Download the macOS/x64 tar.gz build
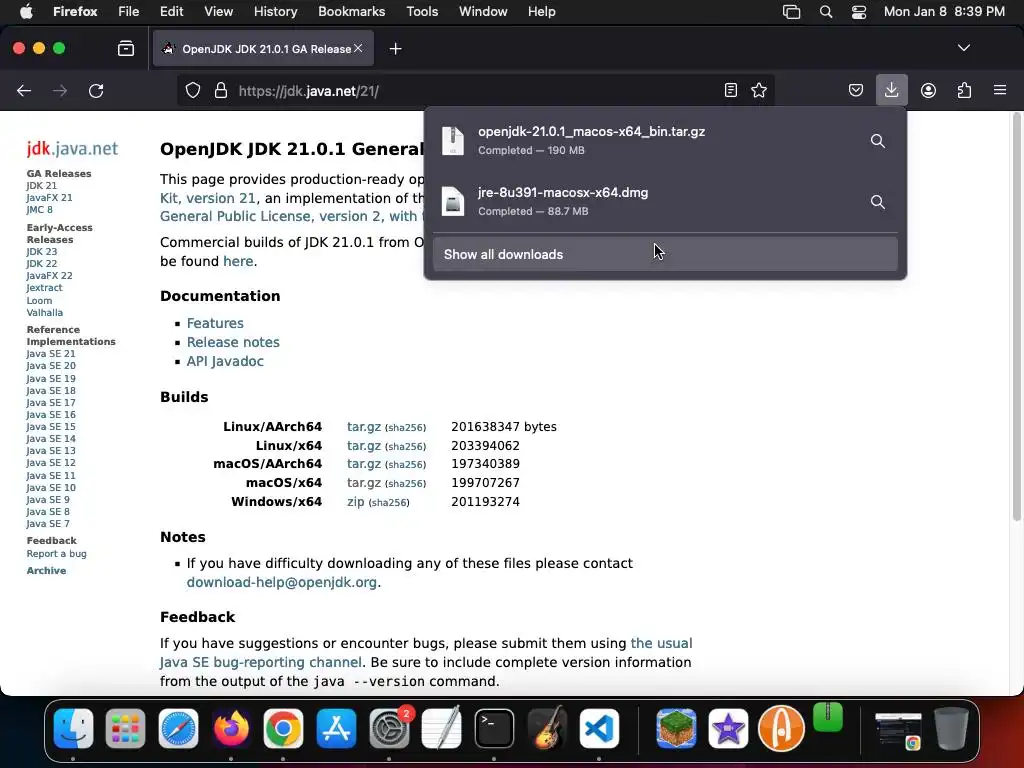The width and height of the screenshot is (1024, 768). [x=364, y=483]
